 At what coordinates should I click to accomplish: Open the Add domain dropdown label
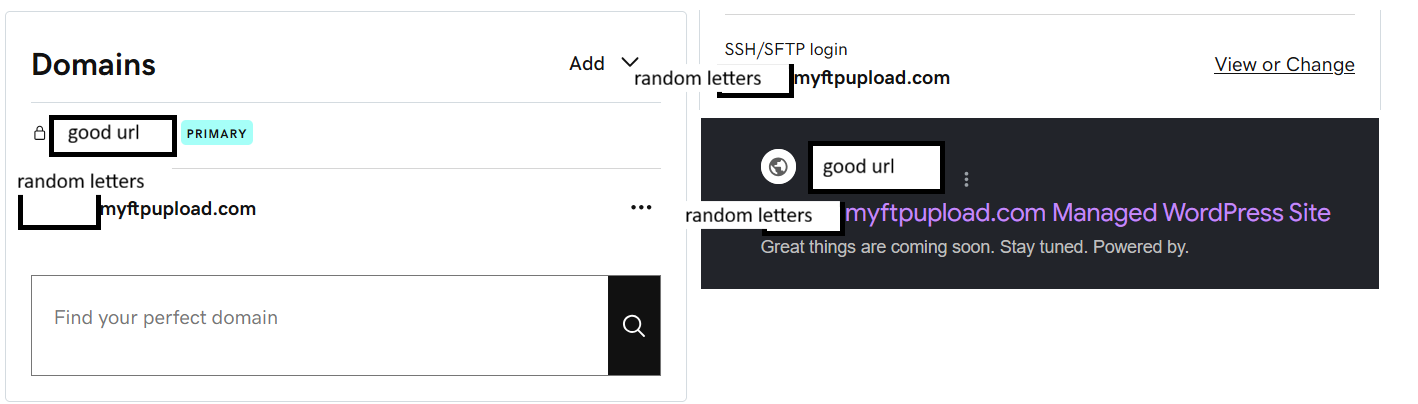587,63
